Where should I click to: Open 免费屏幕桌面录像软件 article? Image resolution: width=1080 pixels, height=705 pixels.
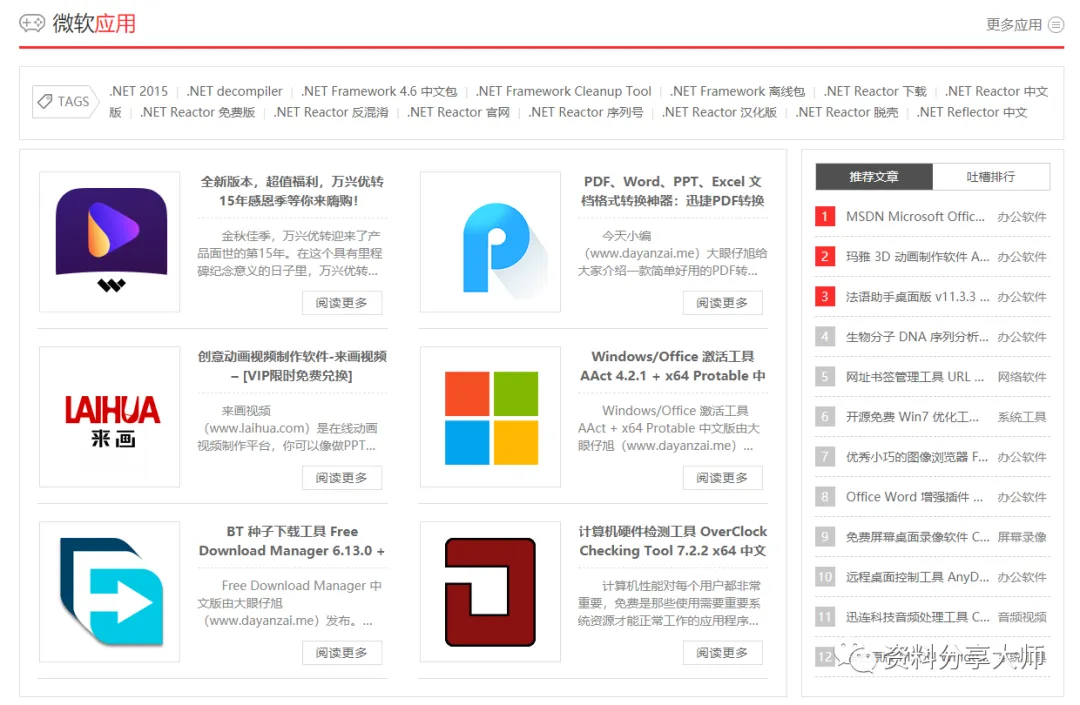(917, 536)
